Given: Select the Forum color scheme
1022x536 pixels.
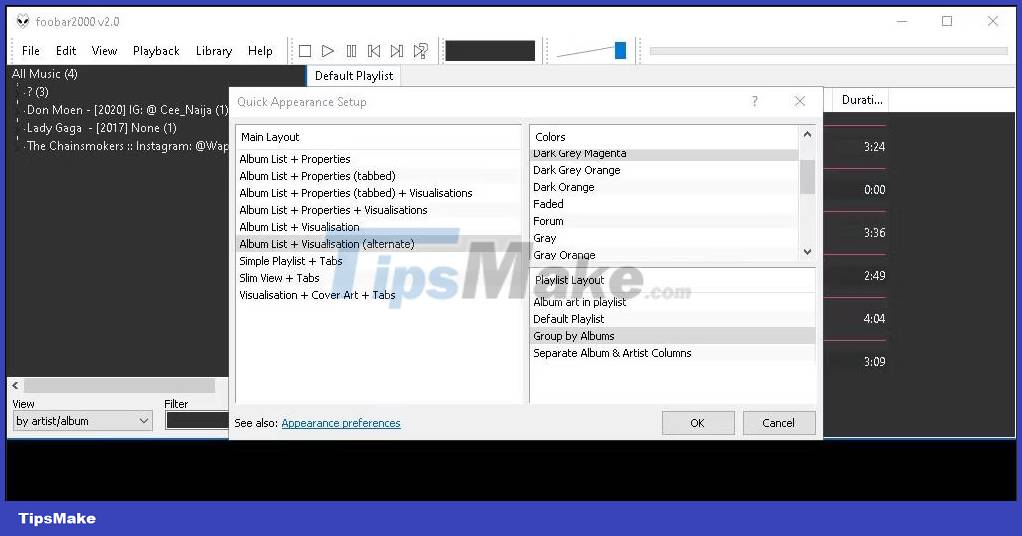Looking at the screenshot, I should click(x=664, y=221).
